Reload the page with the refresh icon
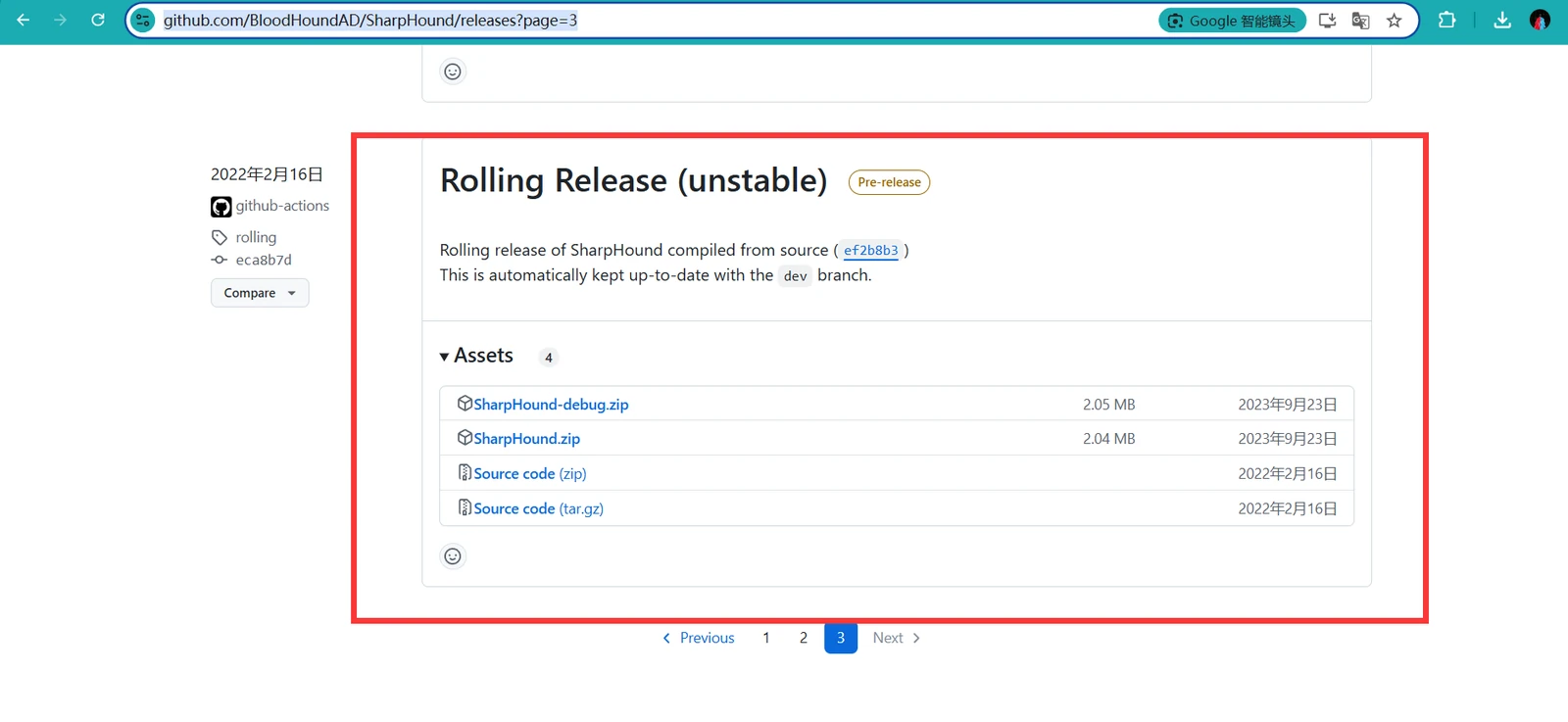1568x722 pixels. (98, 20)
